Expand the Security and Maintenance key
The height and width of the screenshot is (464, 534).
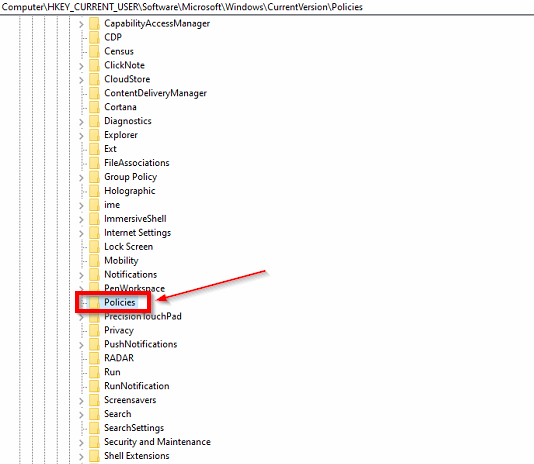point(81,443)
